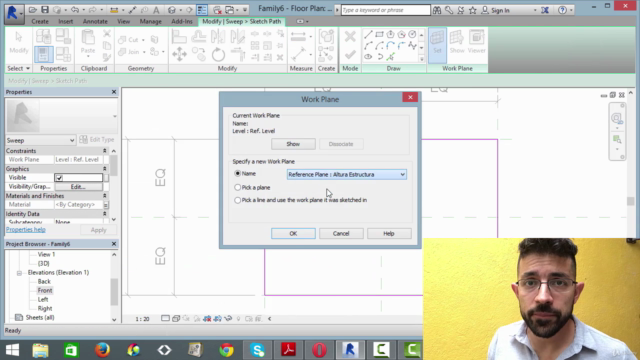Open Google Chrome from the taskbar
This screenshot has height=360, width=640.
click(x=227, y=350)
